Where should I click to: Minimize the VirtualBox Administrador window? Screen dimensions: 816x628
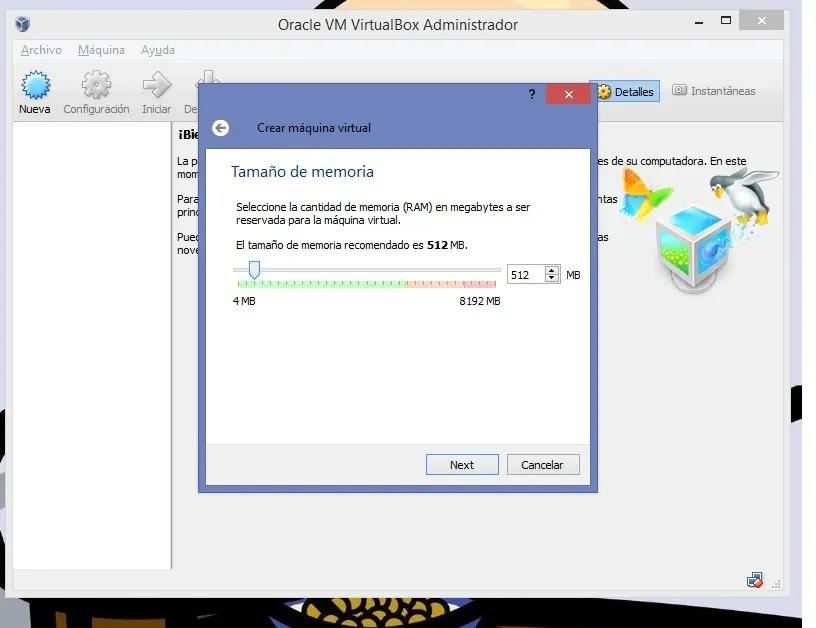coord(699,22)
